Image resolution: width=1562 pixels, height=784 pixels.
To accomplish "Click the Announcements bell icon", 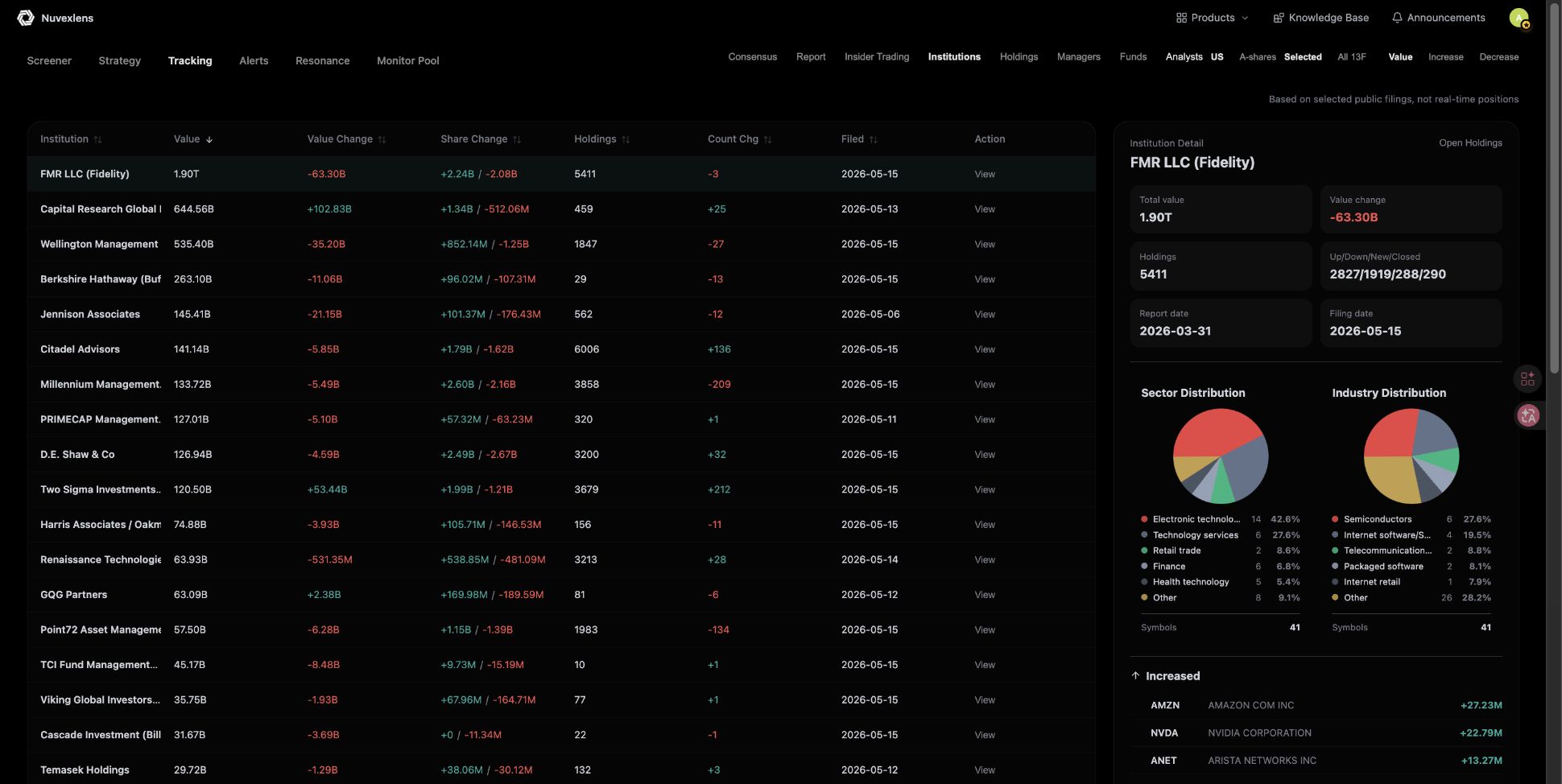I will (1397, 18).
